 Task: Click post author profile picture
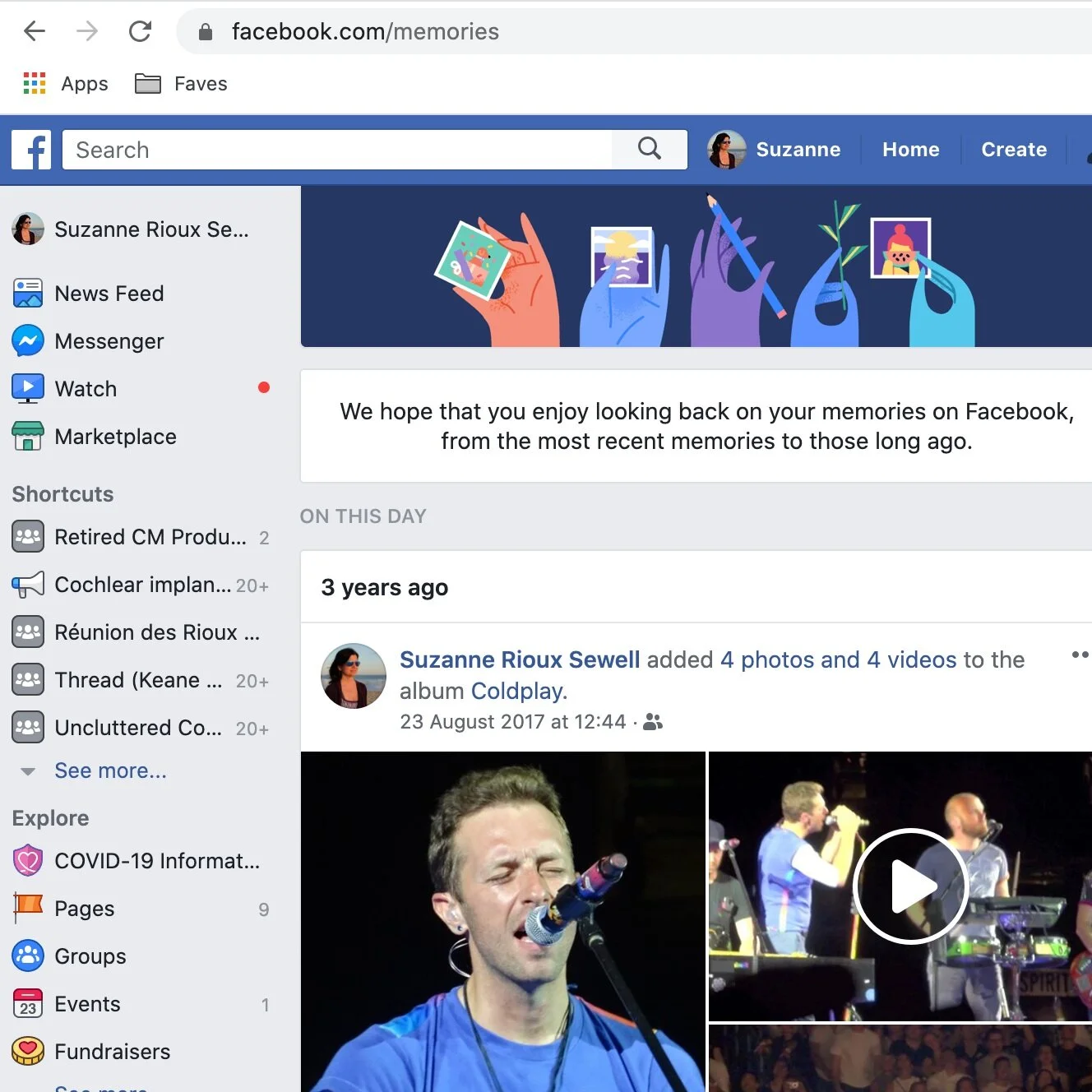tap(354, 676)
